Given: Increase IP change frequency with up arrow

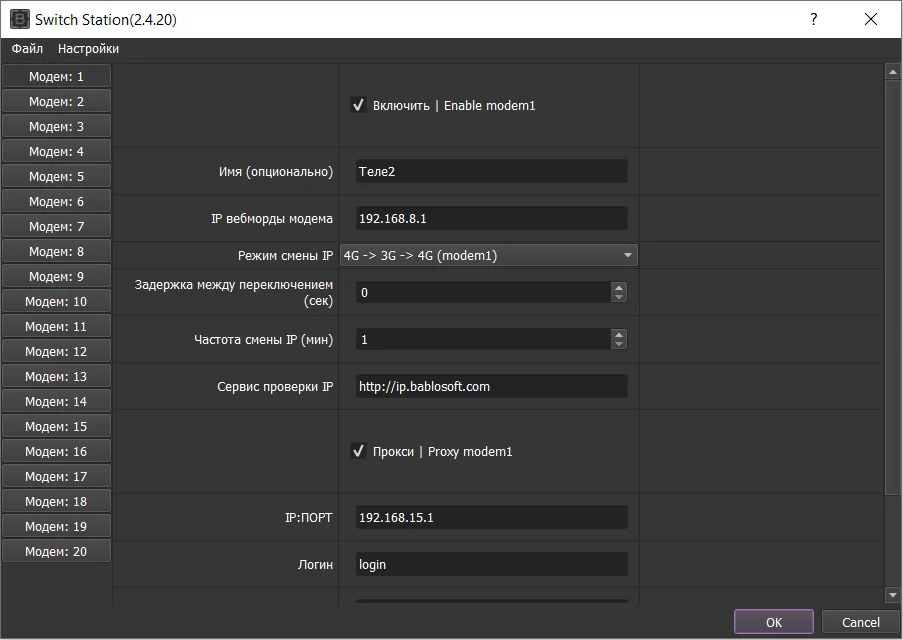Looking at the screenshot, I should (619, 335).
